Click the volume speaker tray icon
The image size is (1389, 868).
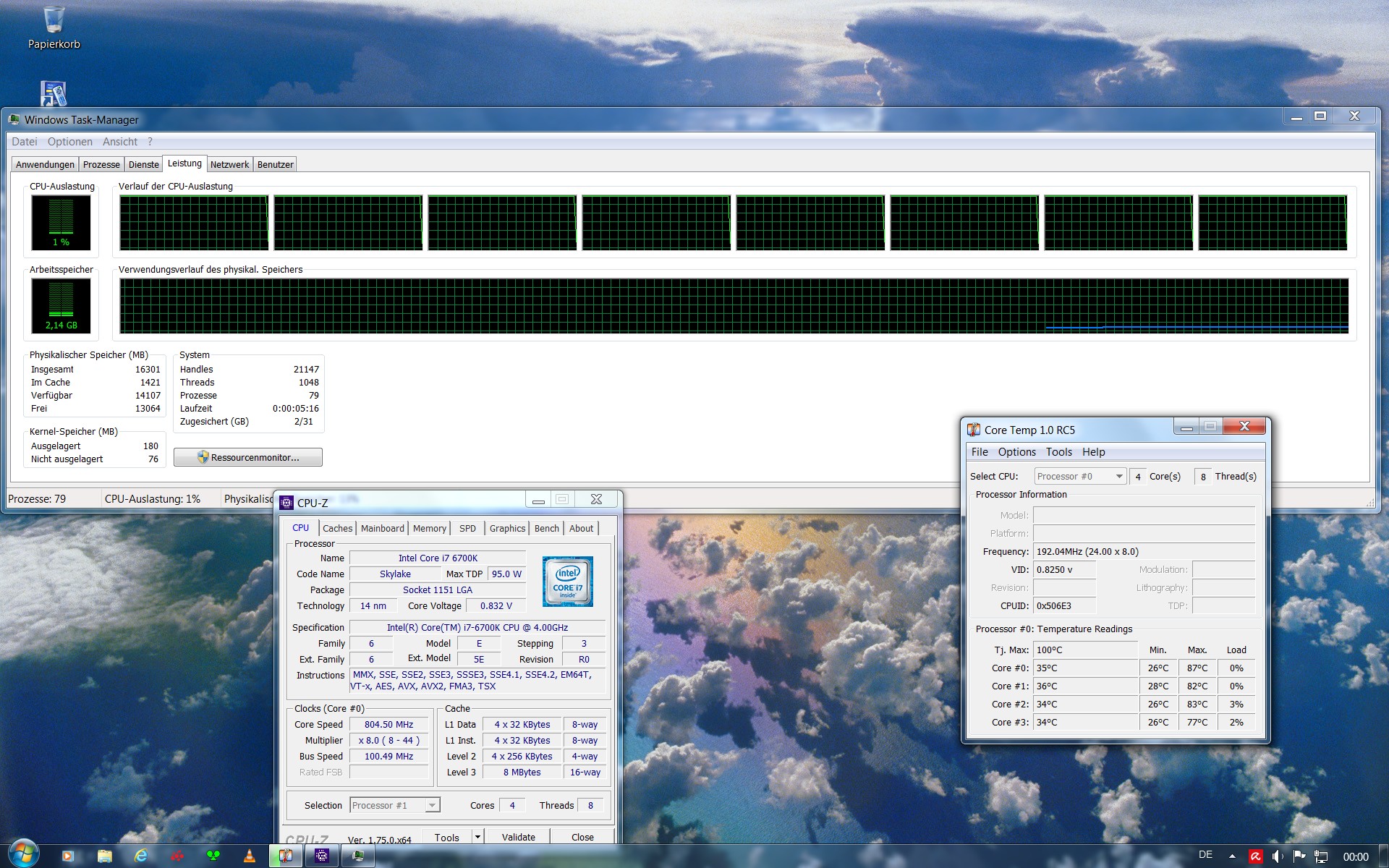[x=1277, y=856]
